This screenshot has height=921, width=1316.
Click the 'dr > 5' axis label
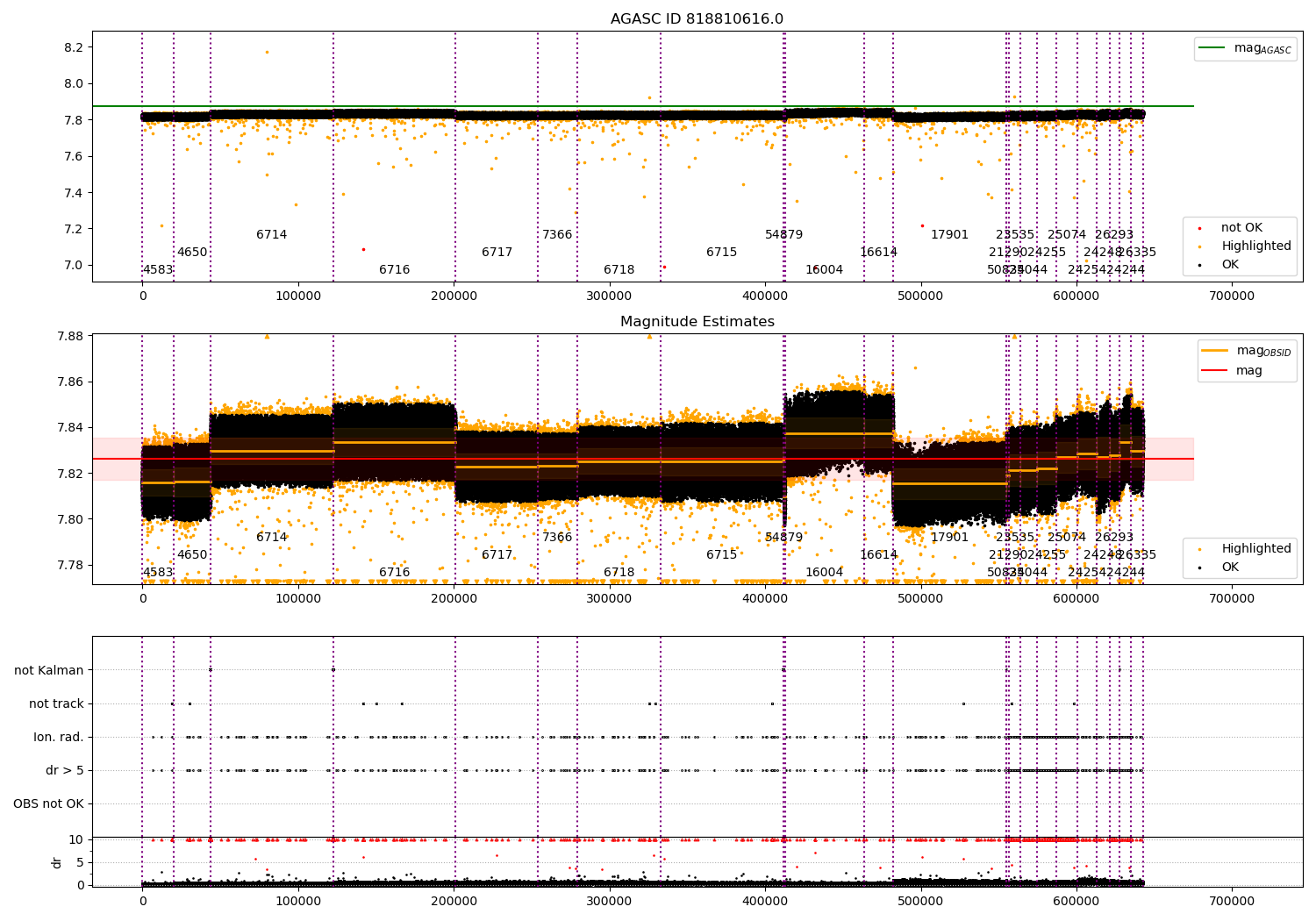(65, 770)
